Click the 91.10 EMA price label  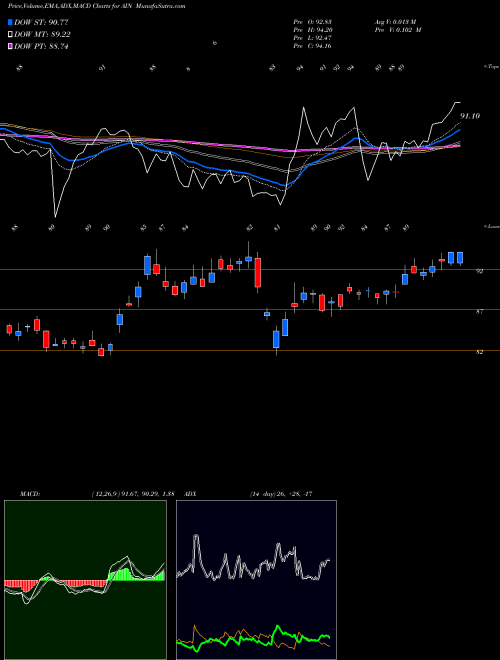click(x=470, y=116)
